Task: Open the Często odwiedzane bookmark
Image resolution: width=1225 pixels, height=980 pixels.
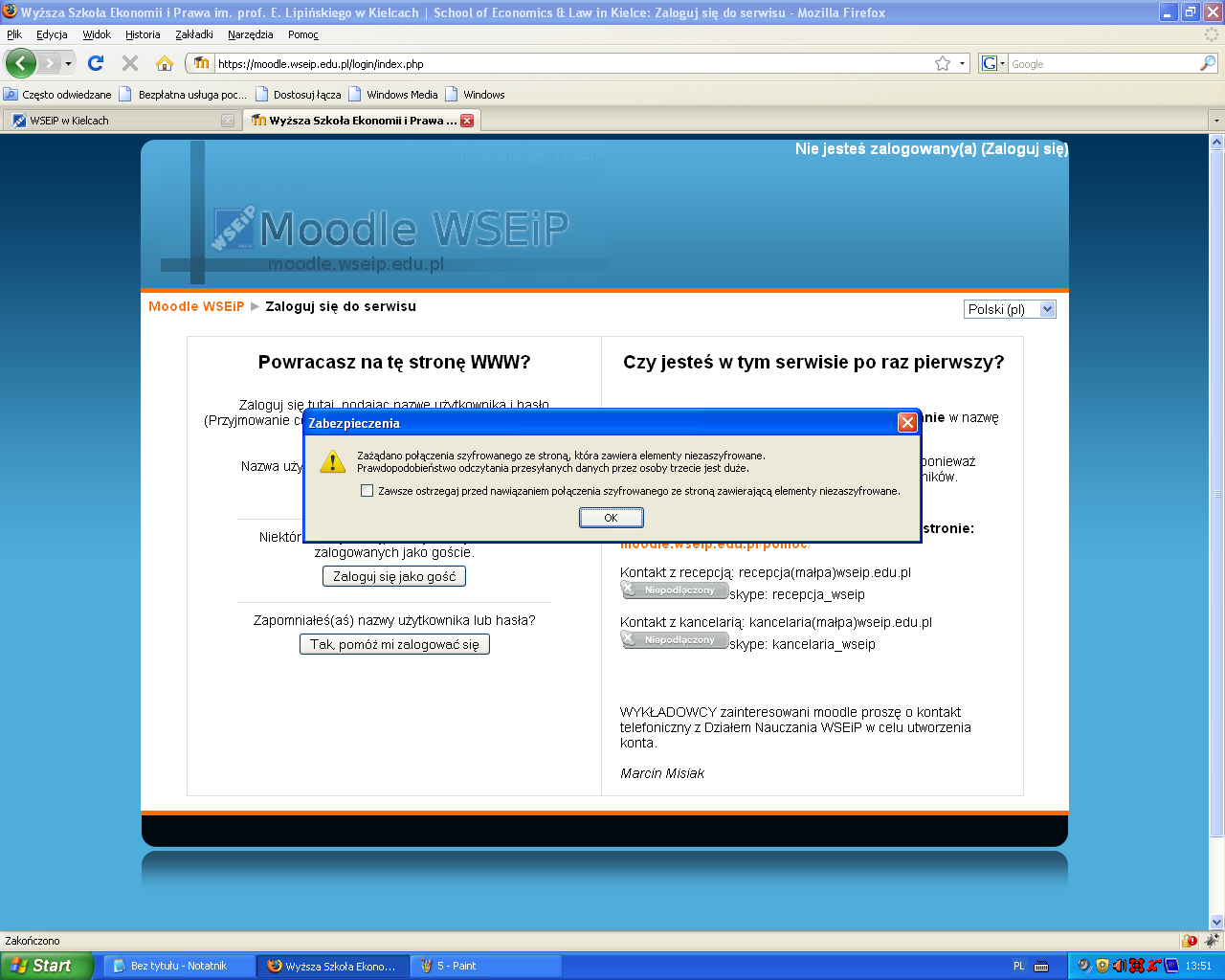Action: click(57, 95)
